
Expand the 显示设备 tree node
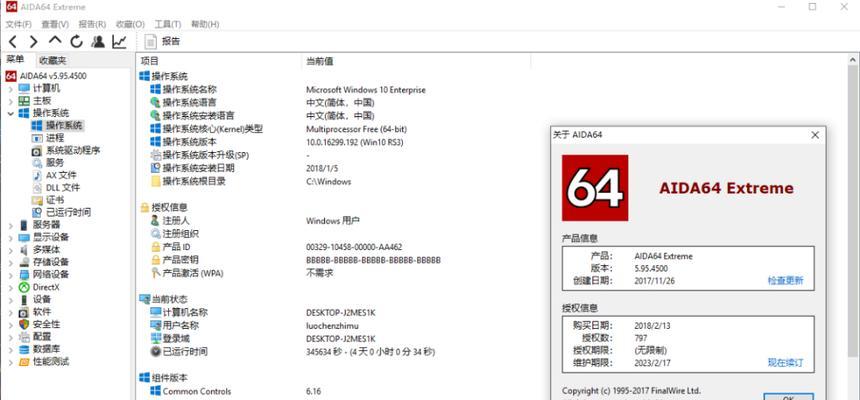[x=10, y=238]
